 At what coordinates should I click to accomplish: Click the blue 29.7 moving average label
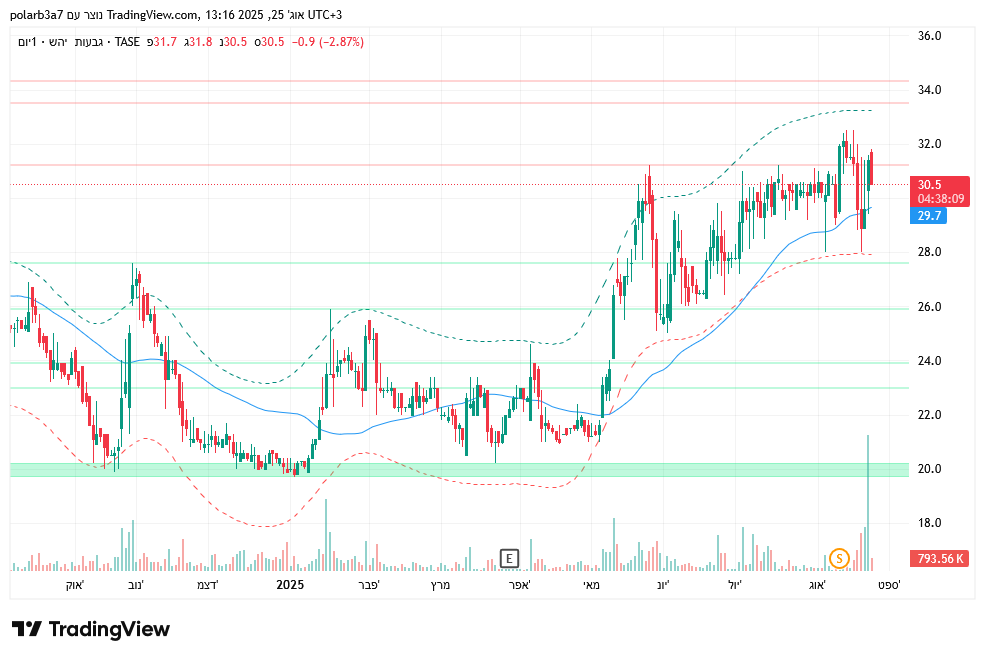928,216
